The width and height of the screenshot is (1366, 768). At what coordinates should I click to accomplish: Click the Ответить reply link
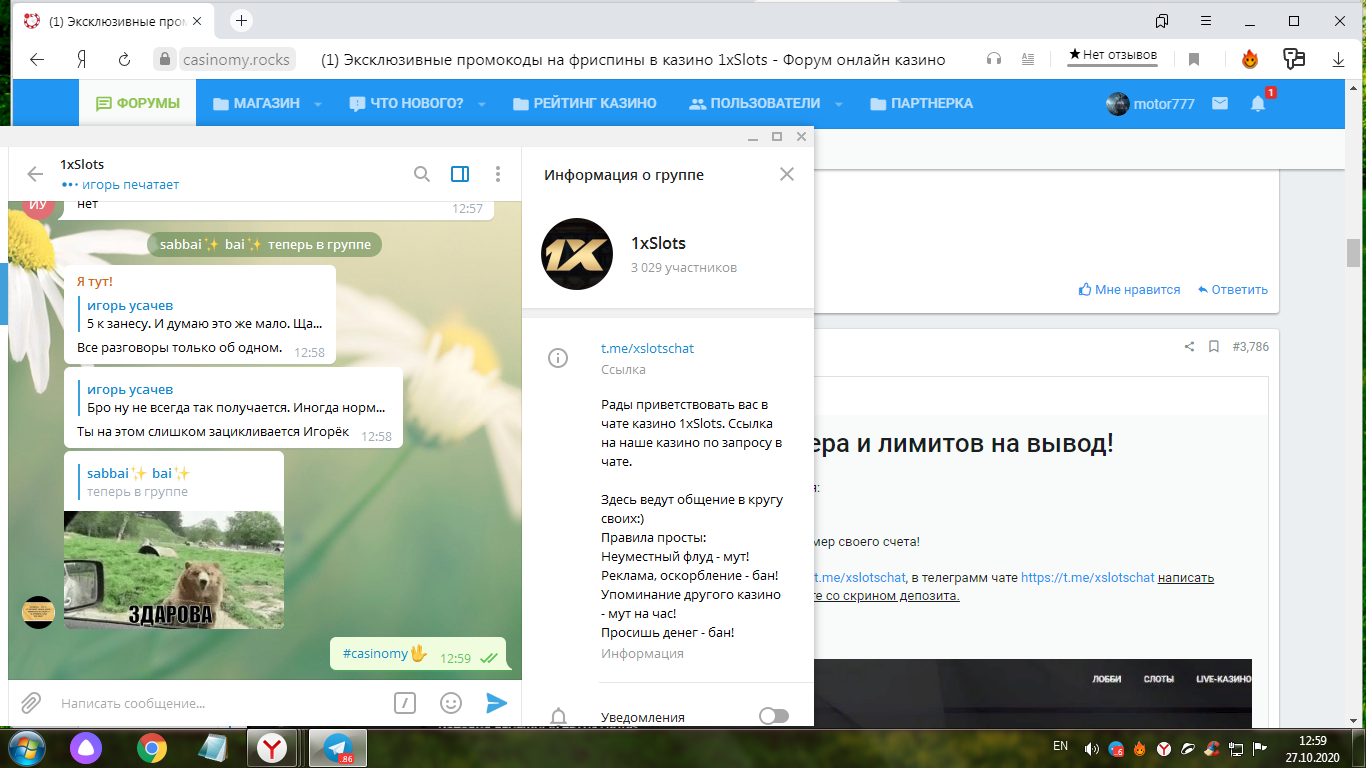click(x=1232, y=290)
